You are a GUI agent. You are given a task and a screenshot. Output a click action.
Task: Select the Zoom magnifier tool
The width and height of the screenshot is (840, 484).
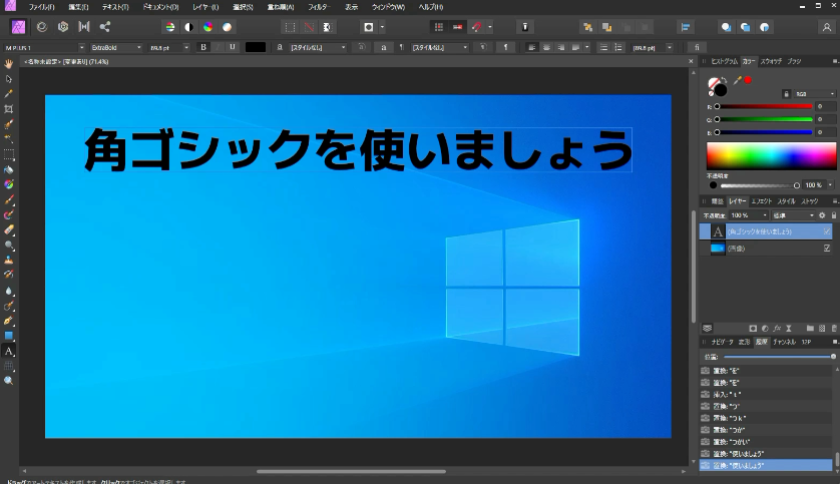click(x=9, y=381)
